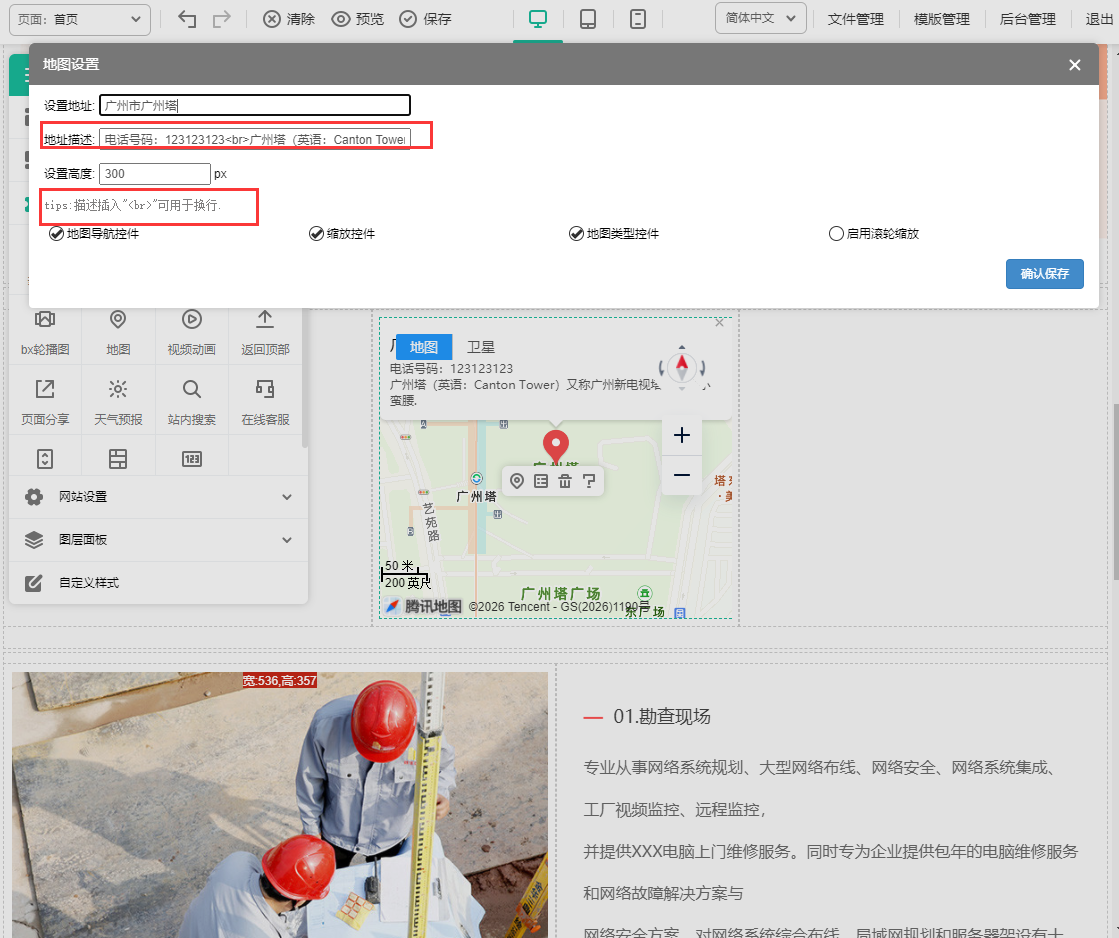Click the 设置高度 height input field
The width and height of the screenshot is (1119, 938).
click(x=155, y=173)
